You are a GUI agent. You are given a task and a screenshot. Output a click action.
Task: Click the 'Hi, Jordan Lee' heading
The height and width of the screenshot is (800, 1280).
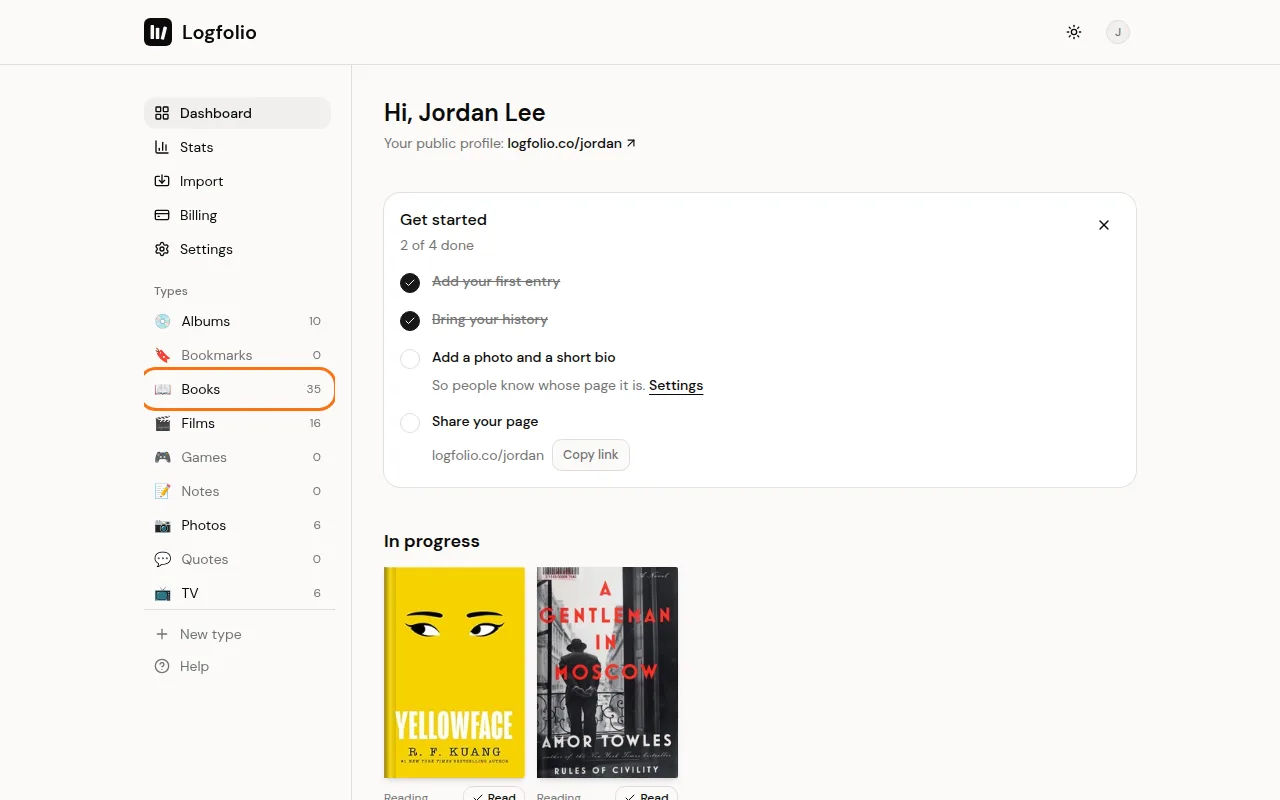pos(465,113)
